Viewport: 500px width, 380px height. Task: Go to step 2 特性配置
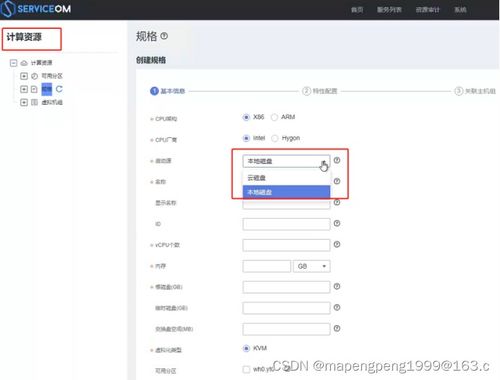tap(320, 91)
